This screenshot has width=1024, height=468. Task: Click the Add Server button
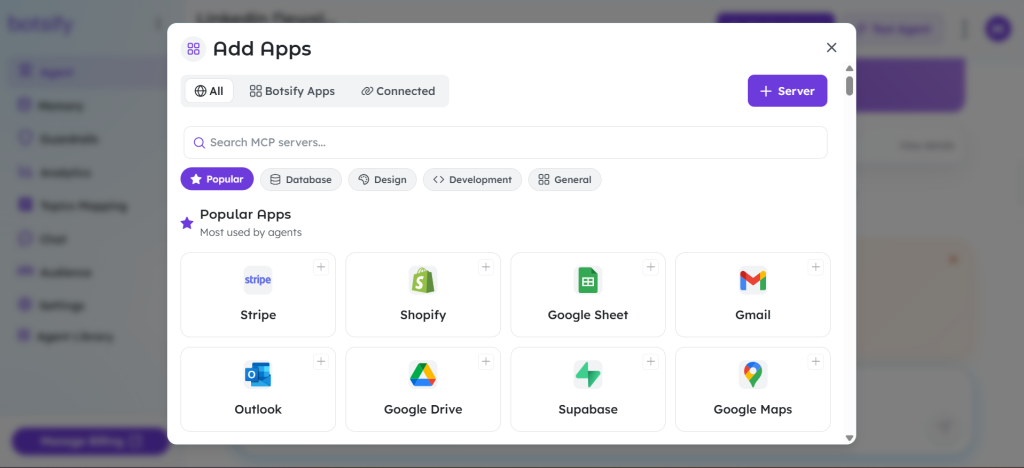click(x=788, y=91)
